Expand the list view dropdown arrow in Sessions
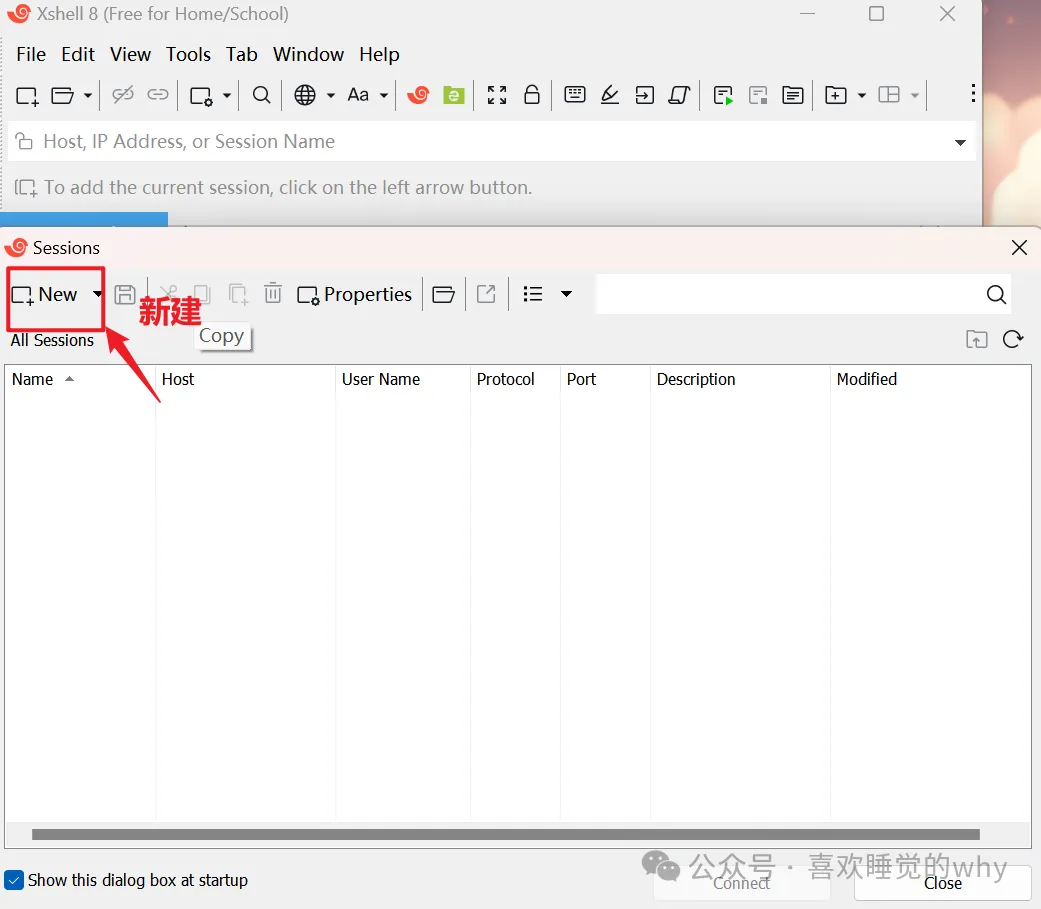The height and width of the screenshot is (909, 1041). click(x=566, y=294)
